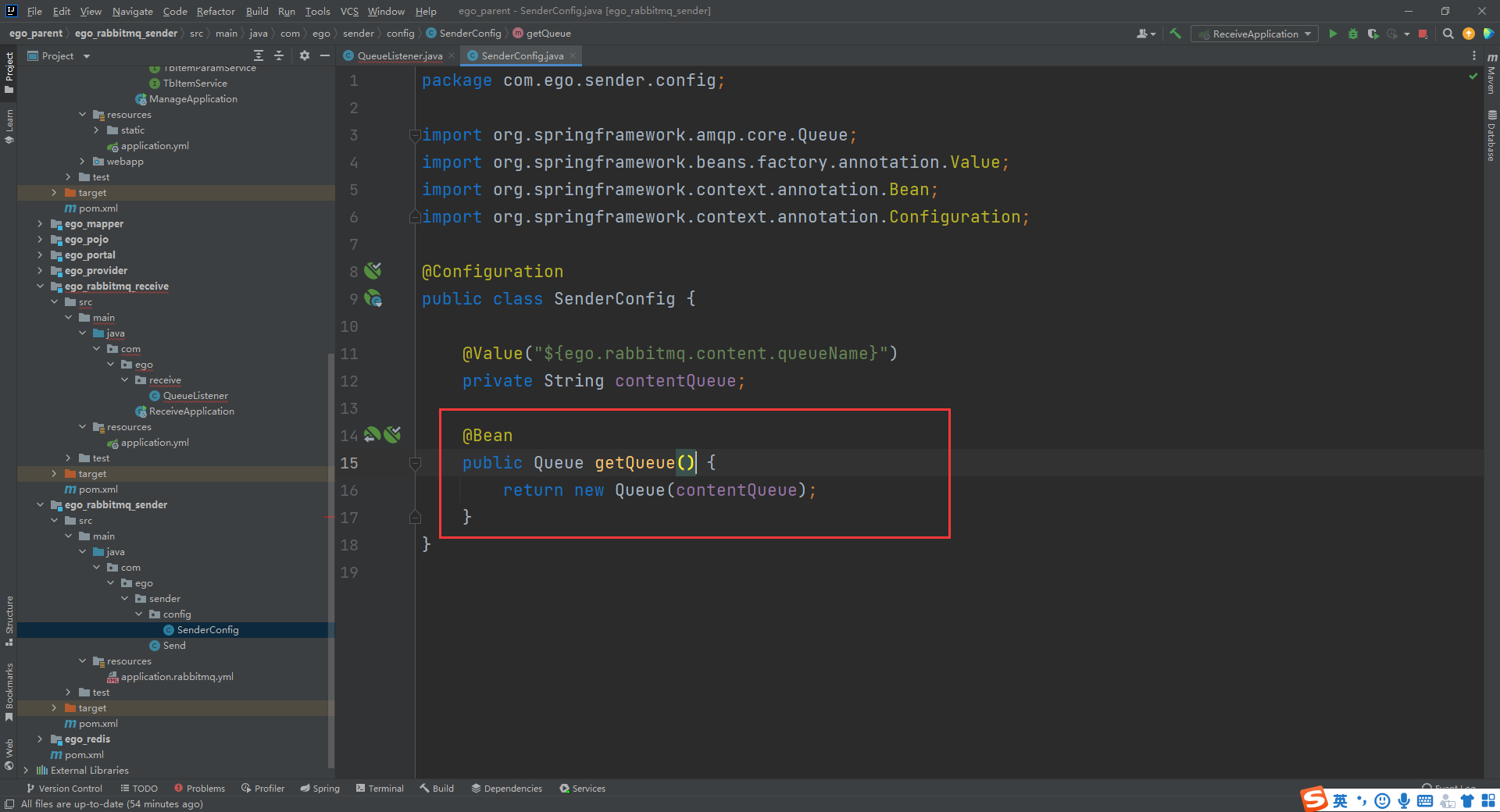Toggle the Project tool window stripe button
1500x812 pixels.
9,73
